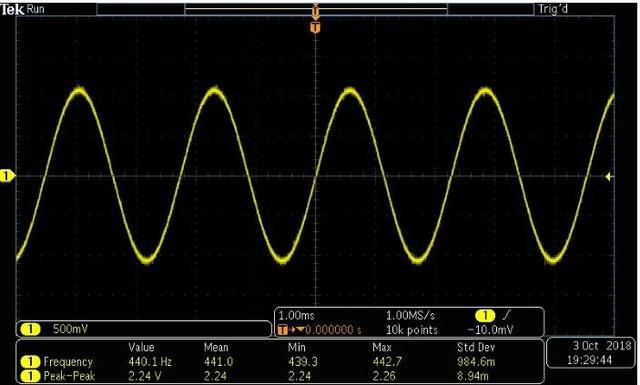Click the channel badge on the Frequency row
640x385 pixels.
(30, 362)
